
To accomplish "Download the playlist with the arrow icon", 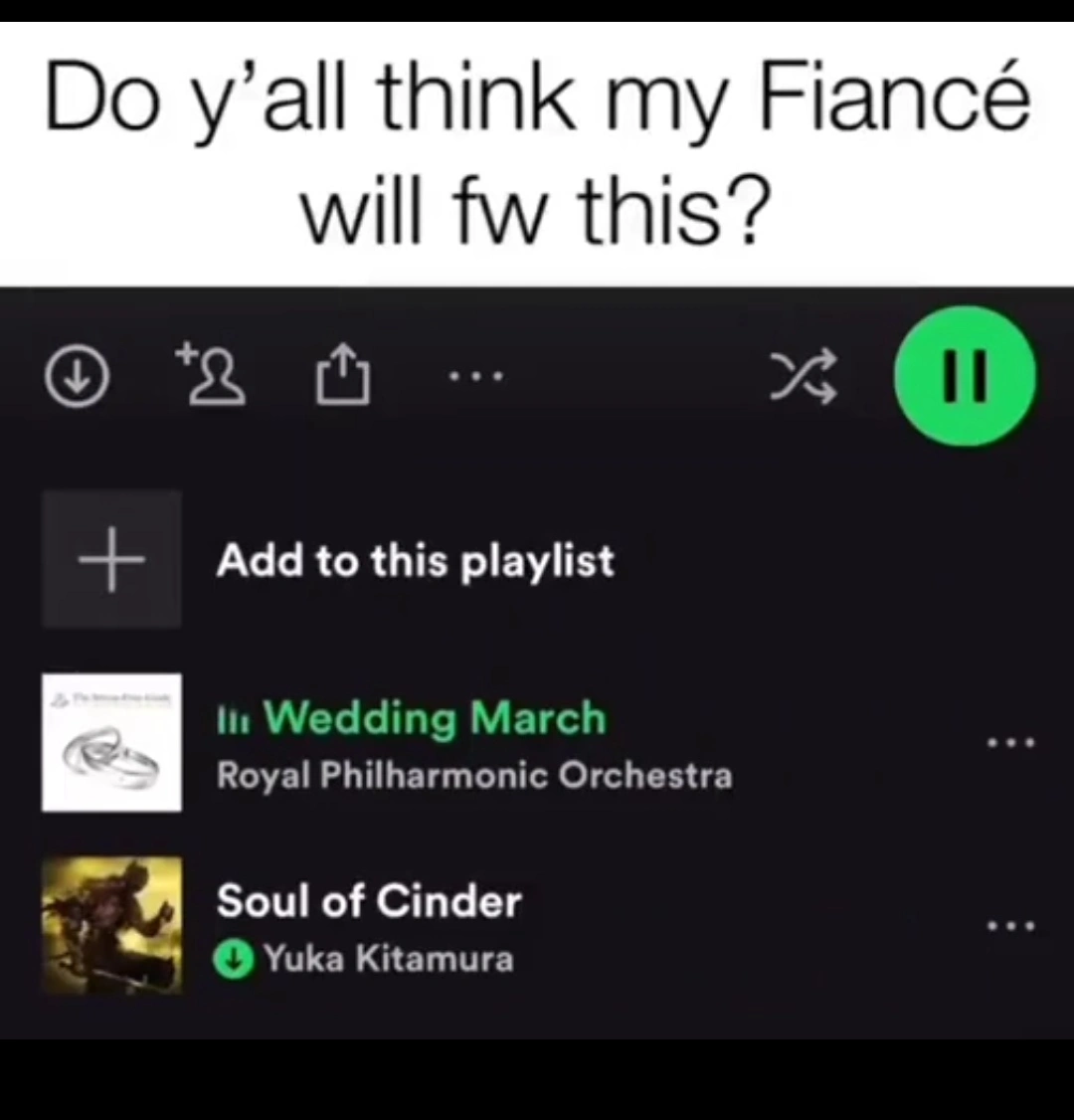I will tap(78, 376).
